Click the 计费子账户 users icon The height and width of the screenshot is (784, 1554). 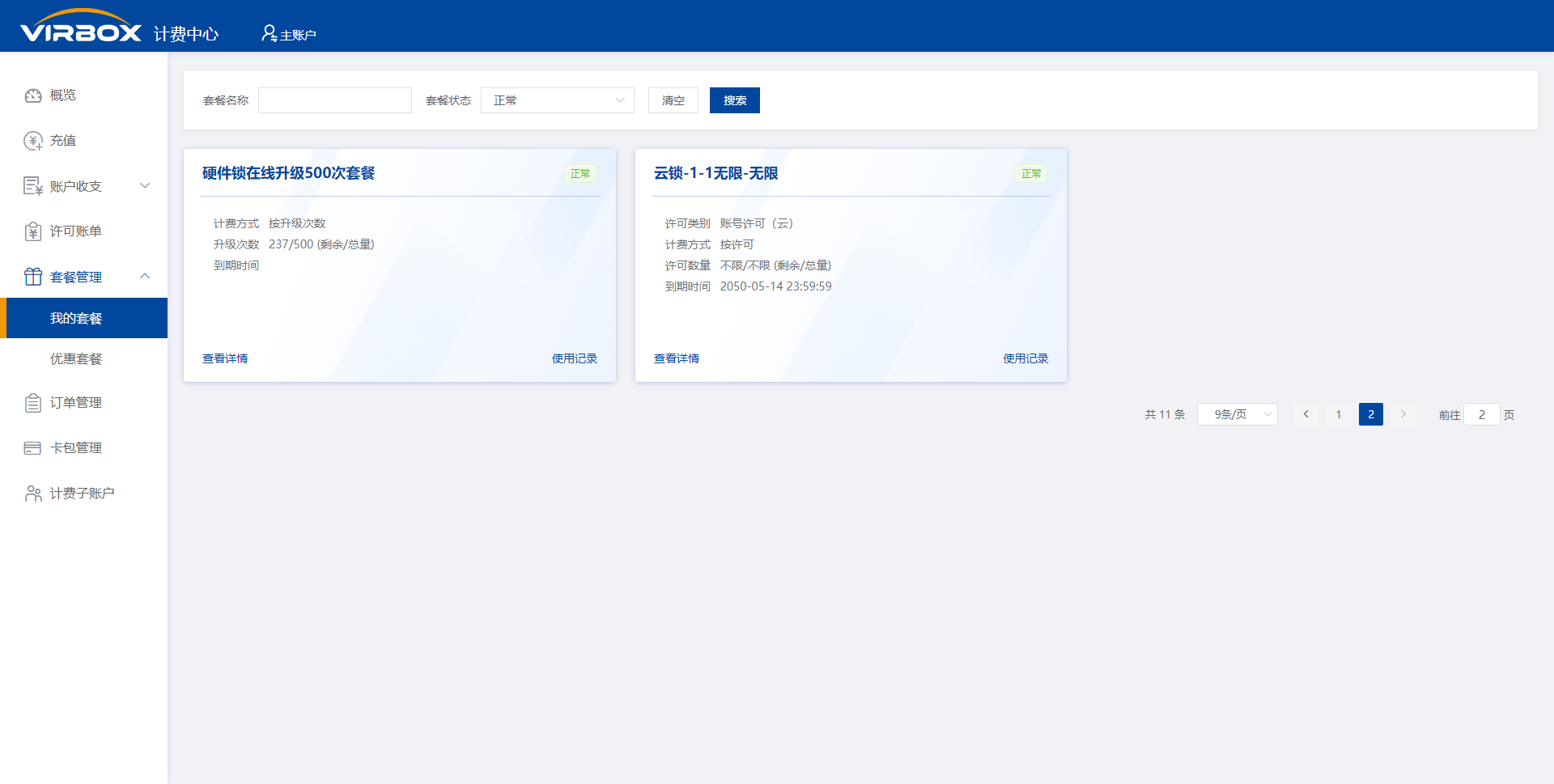tap(33, 494)
